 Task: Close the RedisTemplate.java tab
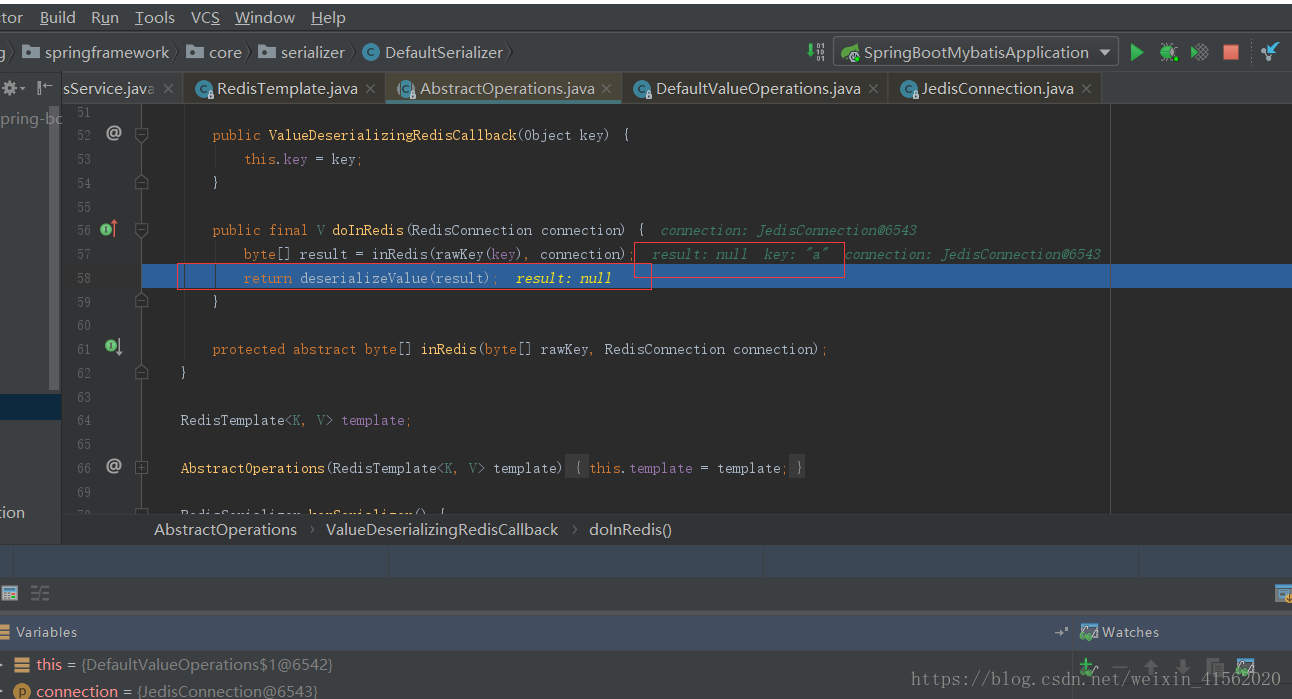click(x=370, y=89)
